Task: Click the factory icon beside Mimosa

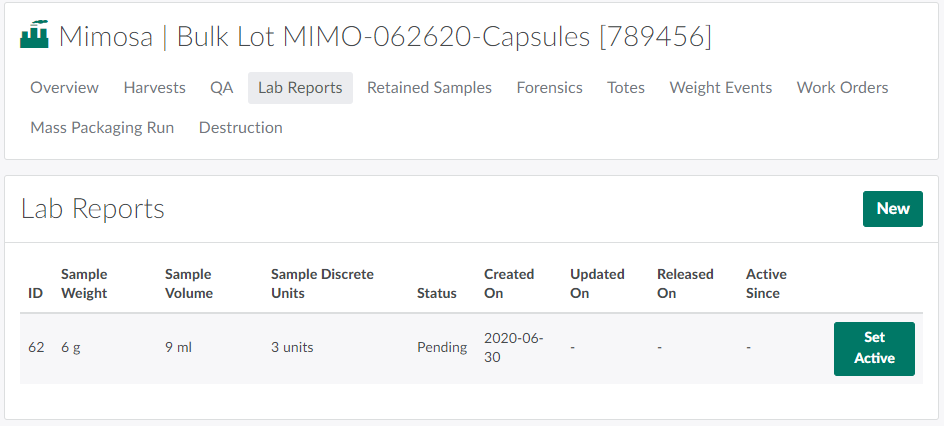Action: click(36, 36)
